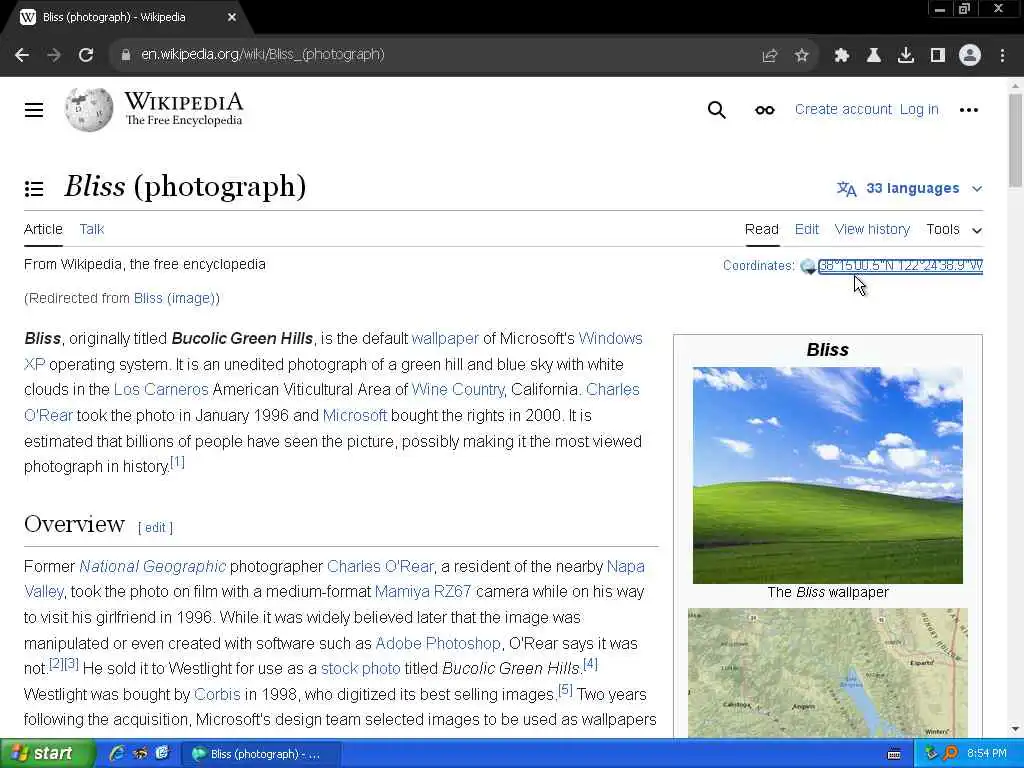
Task: Click the Microsoft link
Action: click(355, 415)
